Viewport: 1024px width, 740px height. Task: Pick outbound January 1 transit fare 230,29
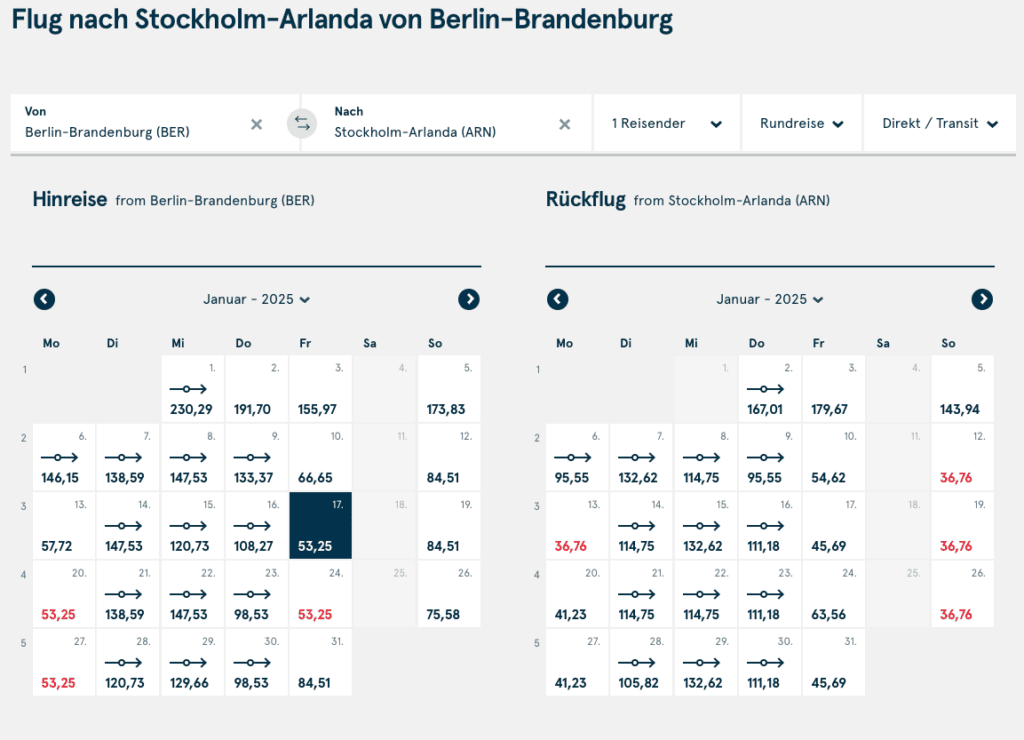(x=192, y=388)
